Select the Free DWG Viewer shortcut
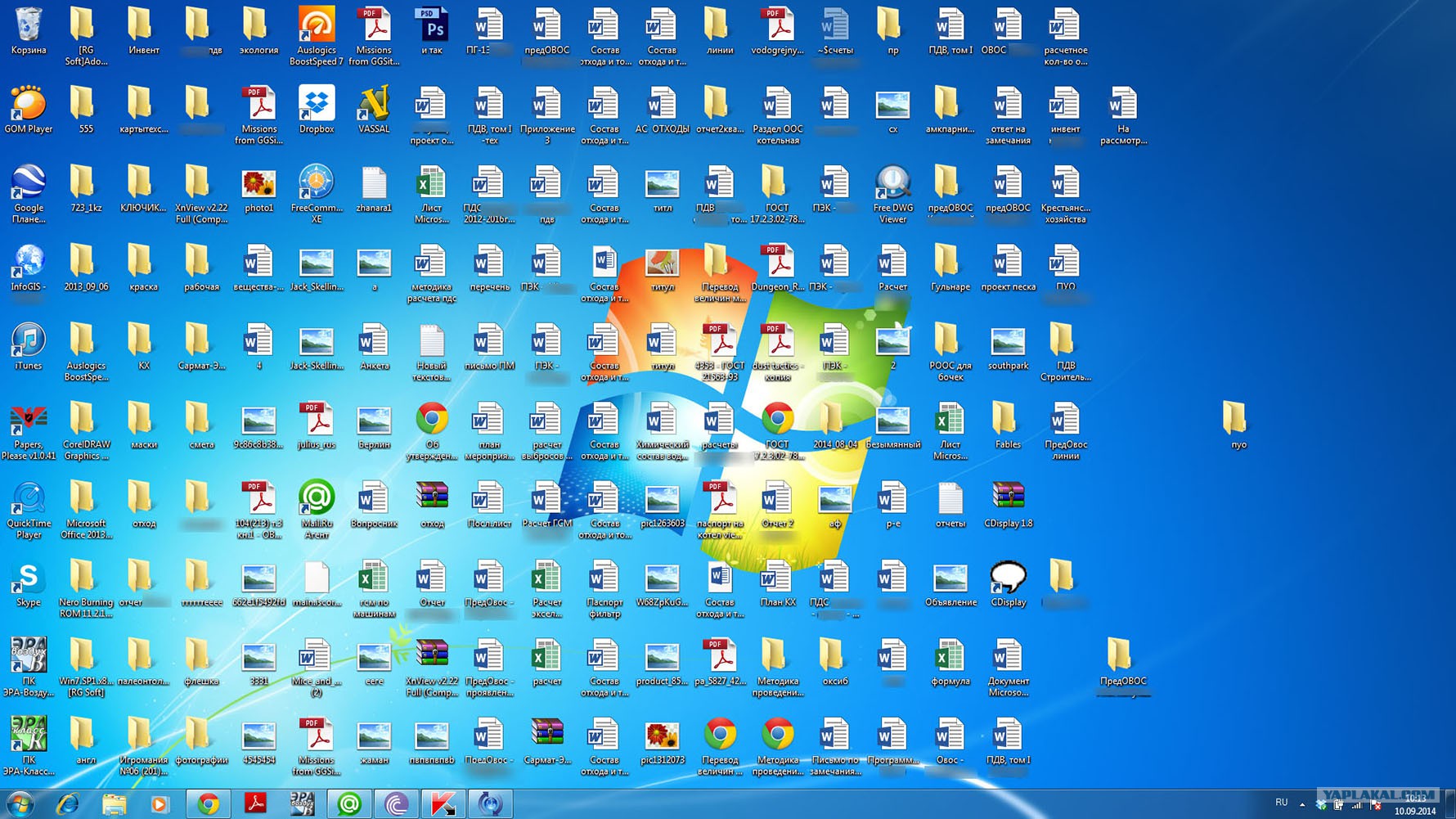The image size is (1456, 819). click(x=892, y=194)
